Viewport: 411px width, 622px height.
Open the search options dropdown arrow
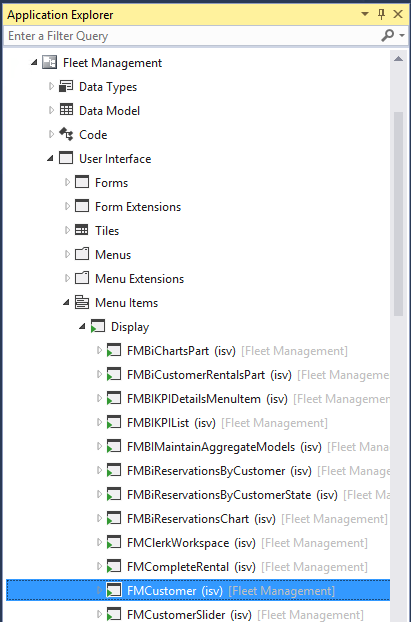click(402, 36)
